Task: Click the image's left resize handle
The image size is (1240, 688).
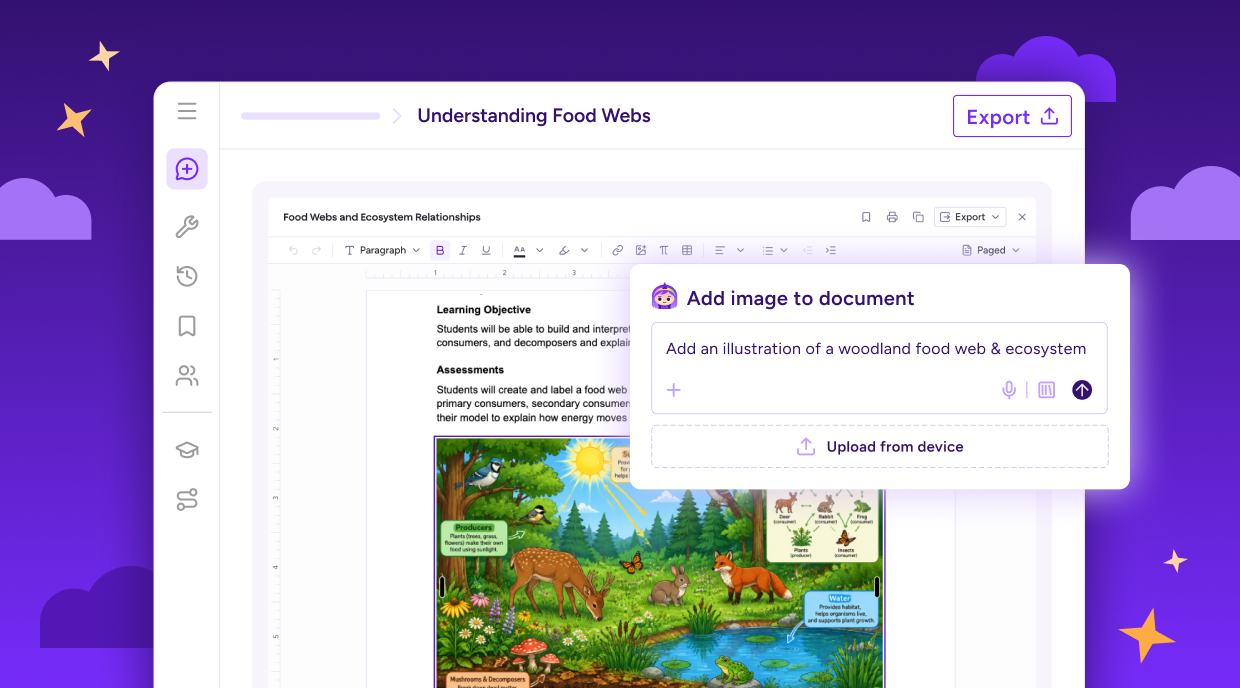Action: click(442, 587)
